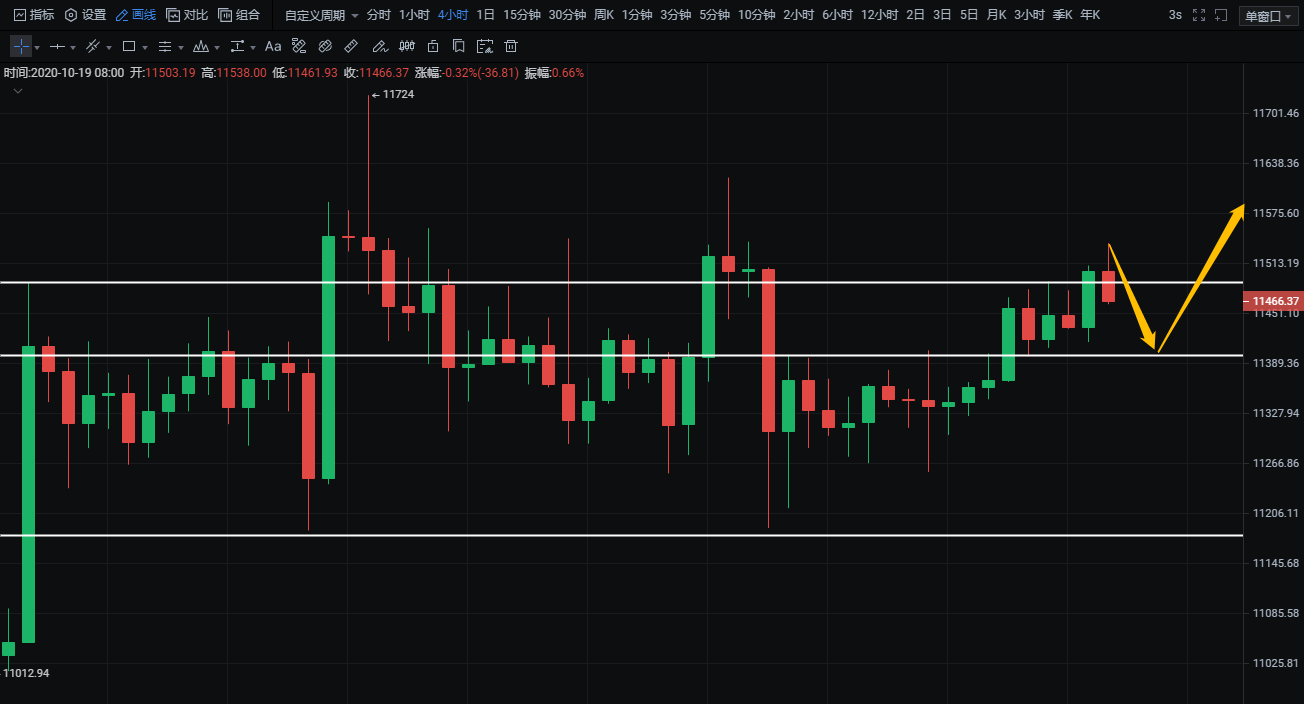Click the 组合 combination button
The width and height of the screenshot is (1304, 704).
(239, 15)
